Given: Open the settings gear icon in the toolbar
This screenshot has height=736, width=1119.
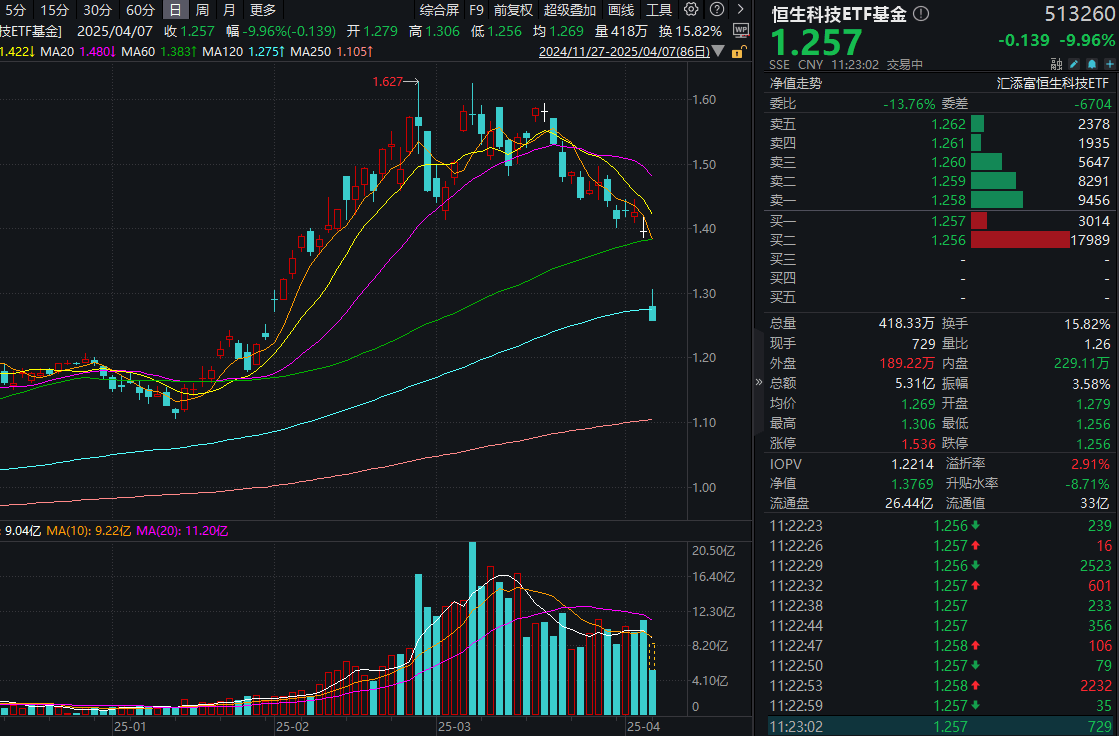Looking at the screenshot, I should click(690, 10).
